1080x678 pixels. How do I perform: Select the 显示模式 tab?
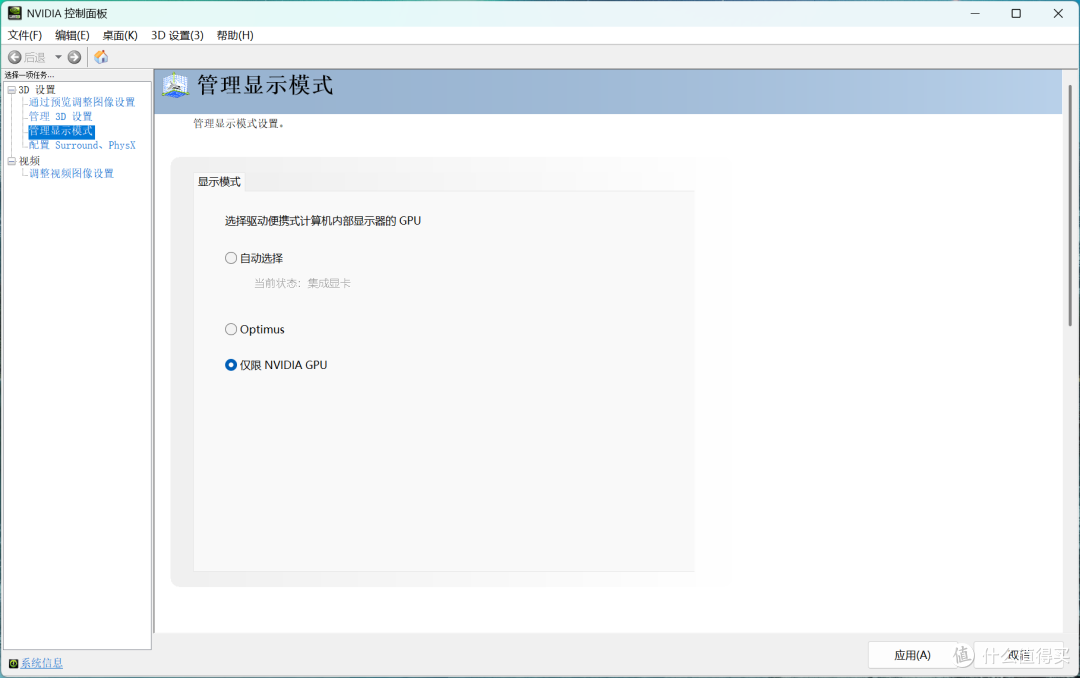[219, 182]
